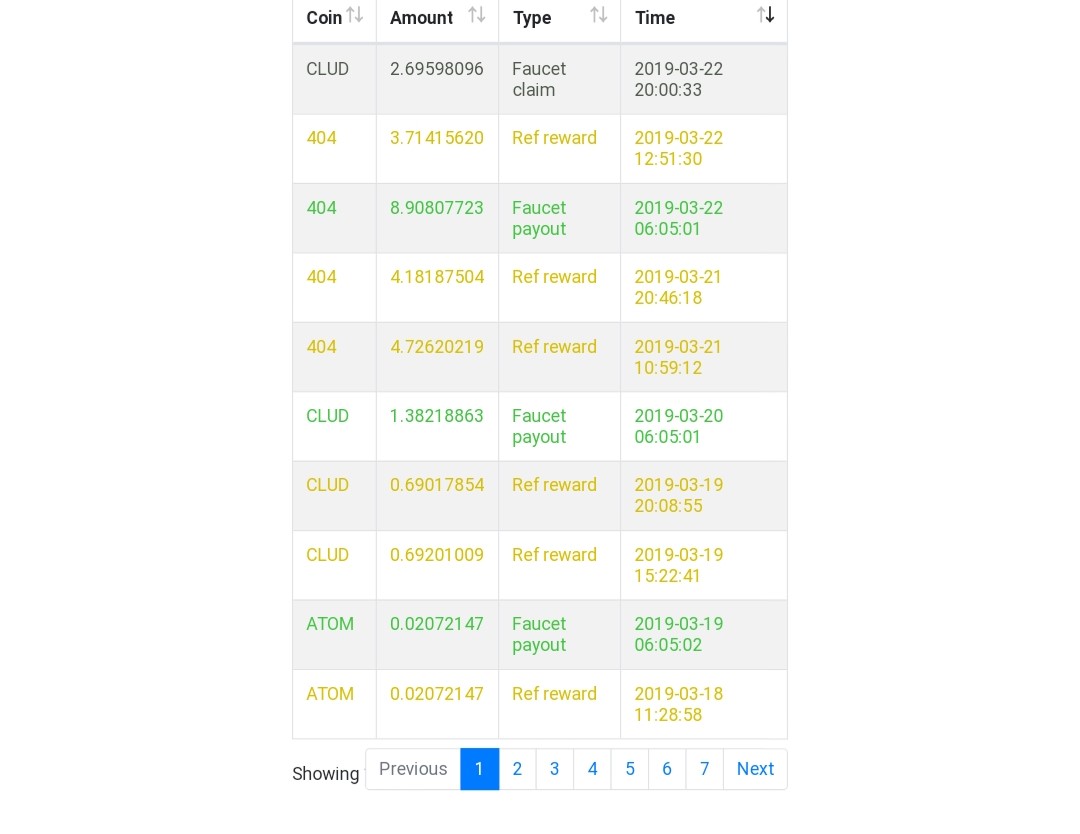This screenshot has width=1080, height=834.
Task: Click time 2019-03-20 06:05:01
Action: (x=678, y=426)
